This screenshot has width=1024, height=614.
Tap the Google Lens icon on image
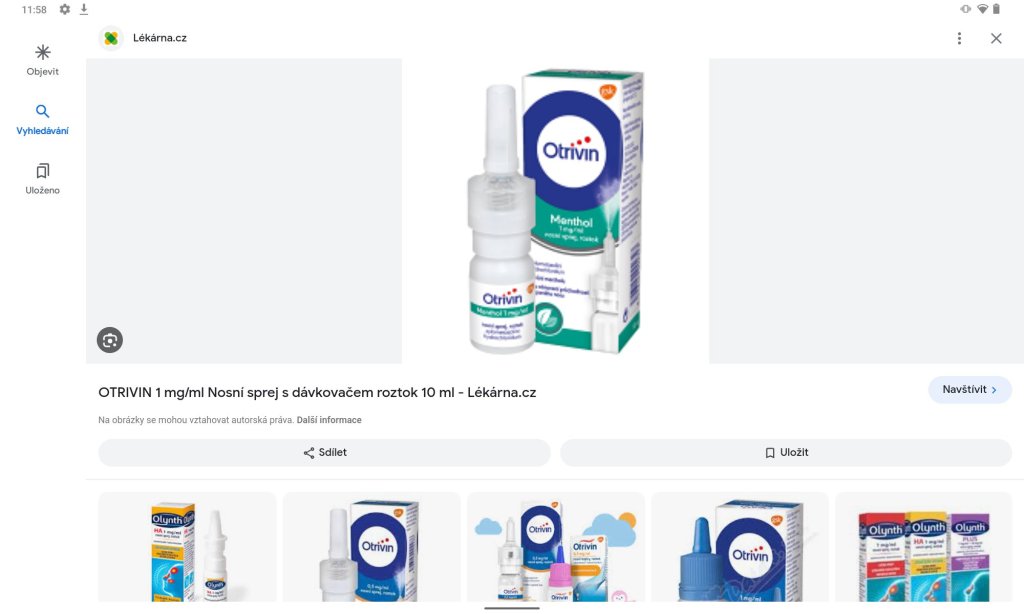[x=110, y=340]
